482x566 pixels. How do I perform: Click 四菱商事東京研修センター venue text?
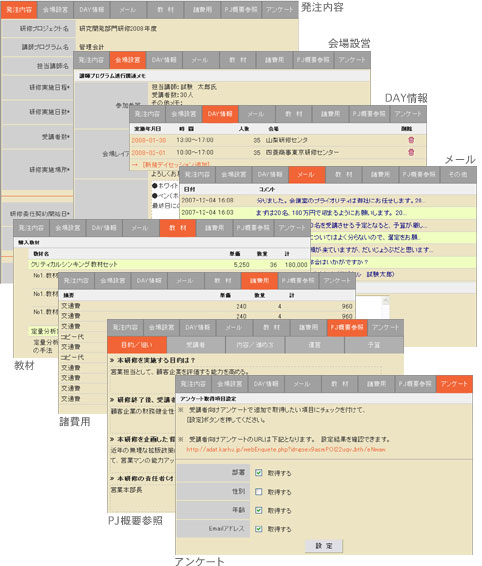303,152
